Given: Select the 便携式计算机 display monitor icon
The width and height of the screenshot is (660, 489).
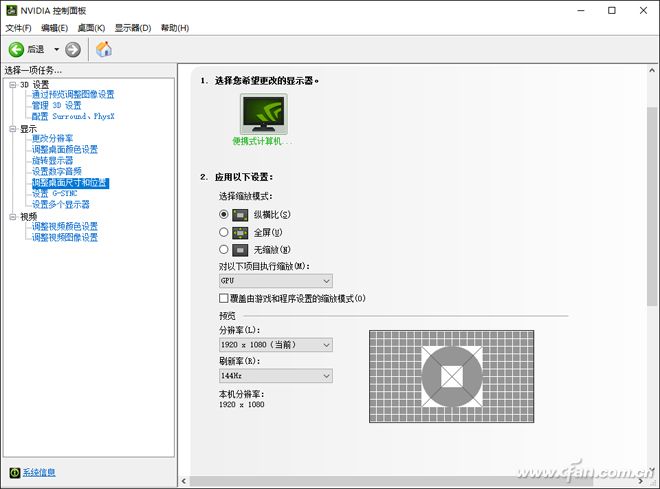Looking at the screenshot, I should (x=263, y=114).
